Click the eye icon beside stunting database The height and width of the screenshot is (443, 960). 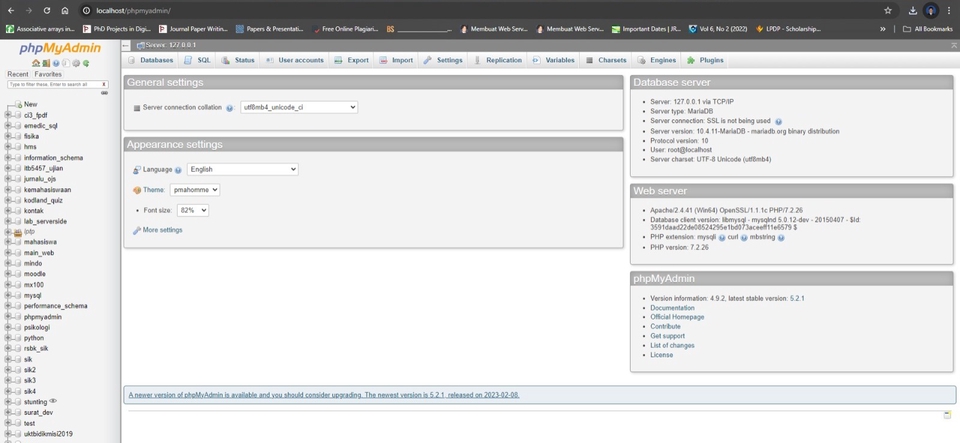[x=53, y=401]
